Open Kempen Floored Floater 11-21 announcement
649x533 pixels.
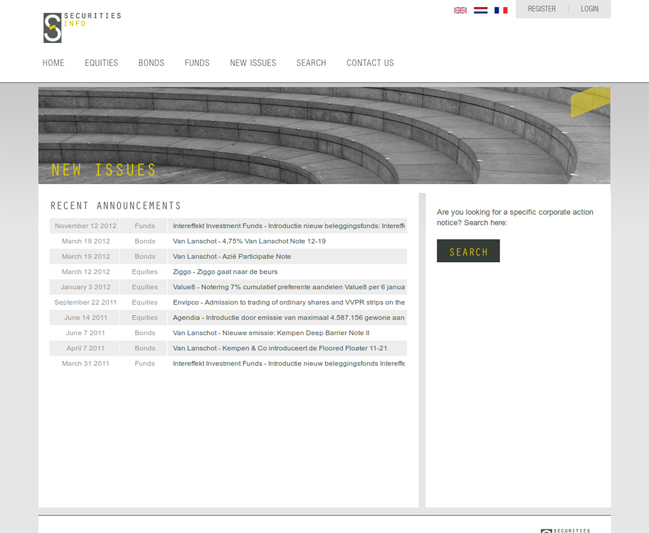point(280,348)
